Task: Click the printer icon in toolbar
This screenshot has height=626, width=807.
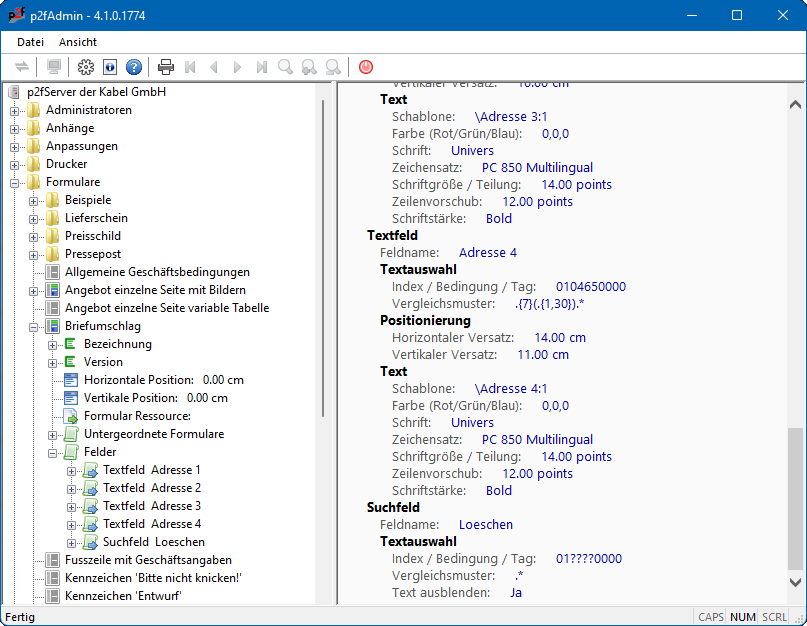Action: (x=166, y=67)
